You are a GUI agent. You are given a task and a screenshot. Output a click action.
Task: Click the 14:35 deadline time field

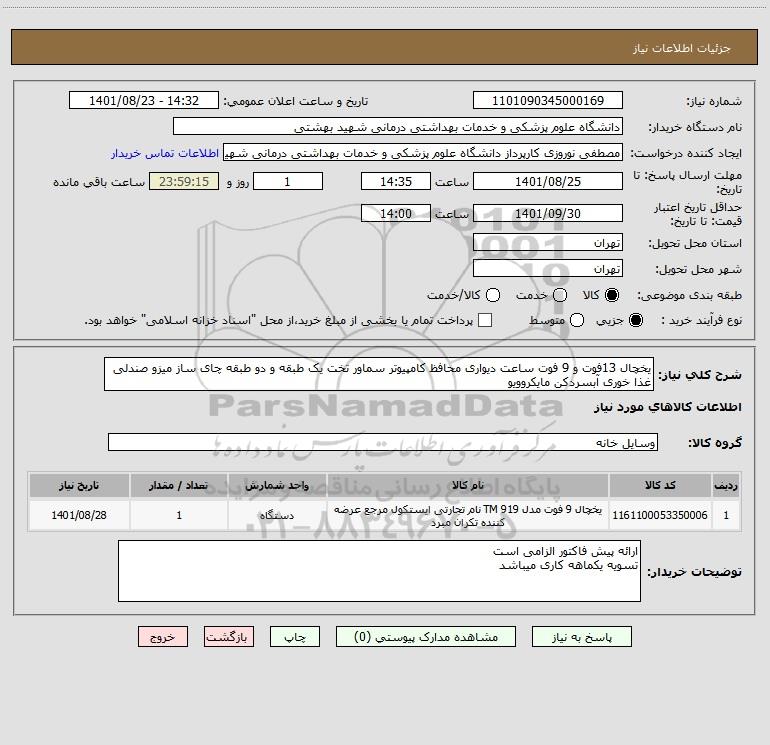pos(396,182)
